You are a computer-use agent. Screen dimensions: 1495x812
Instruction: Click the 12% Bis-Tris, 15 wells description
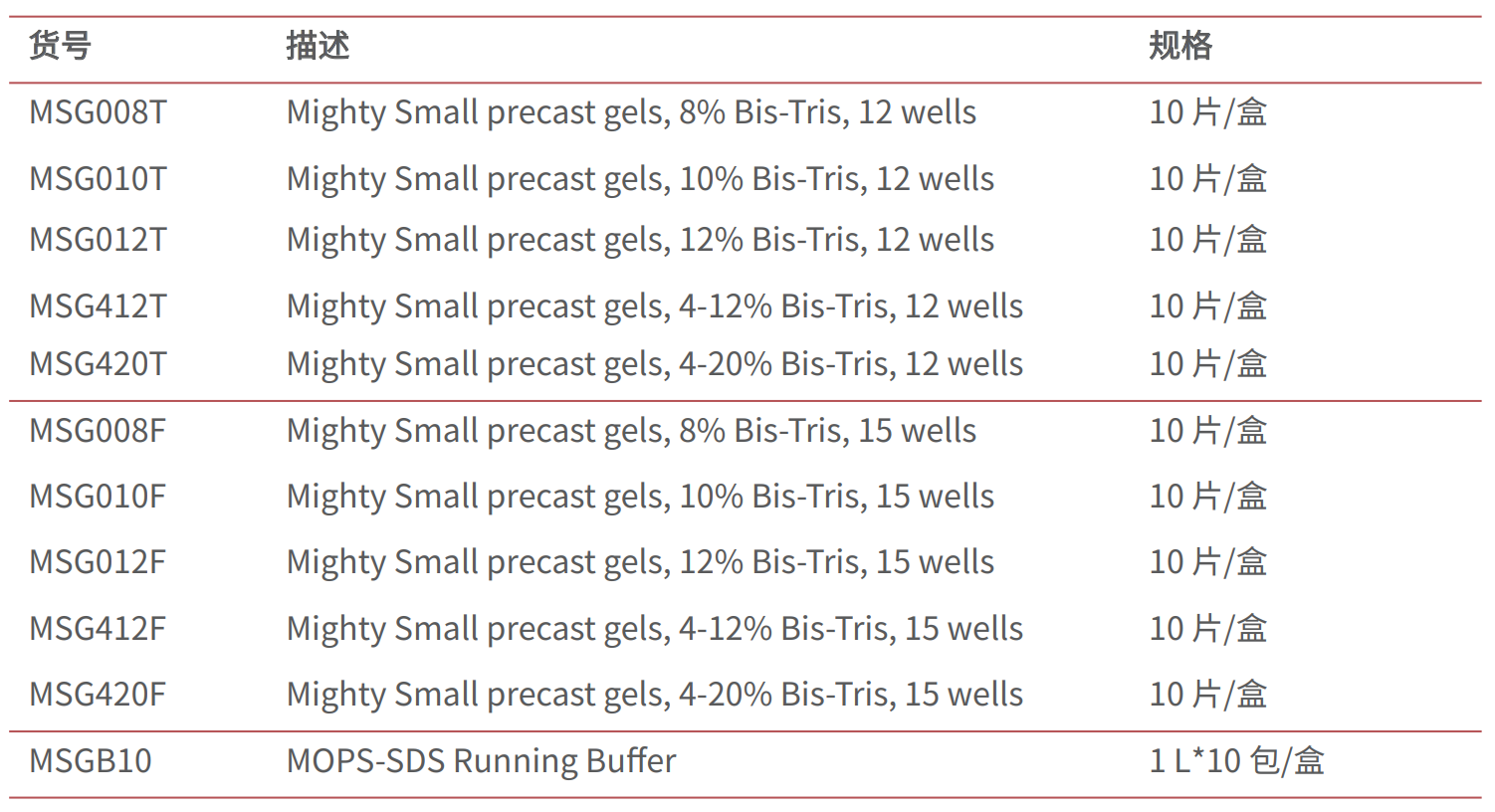640,562
